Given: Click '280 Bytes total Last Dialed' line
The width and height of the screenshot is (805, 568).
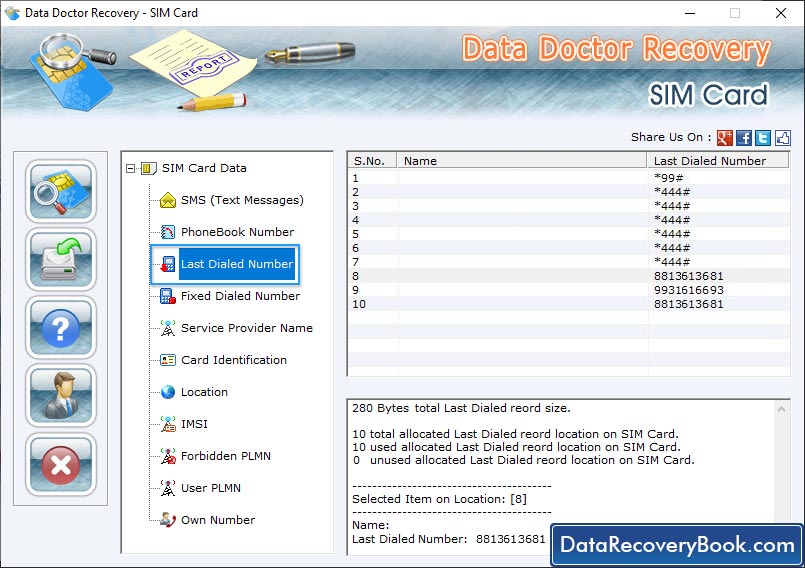Looking at the screenshot, I should click(461, 408).
